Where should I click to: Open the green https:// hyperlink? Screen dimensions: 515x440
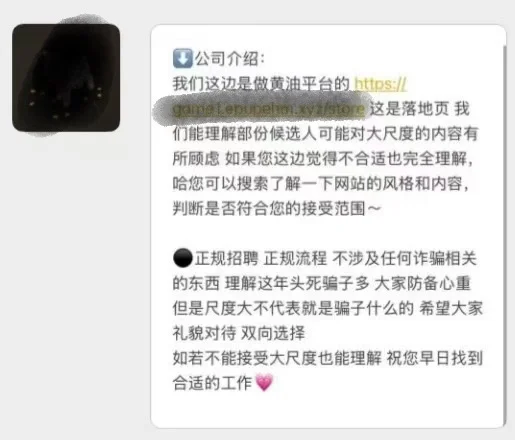380,84
